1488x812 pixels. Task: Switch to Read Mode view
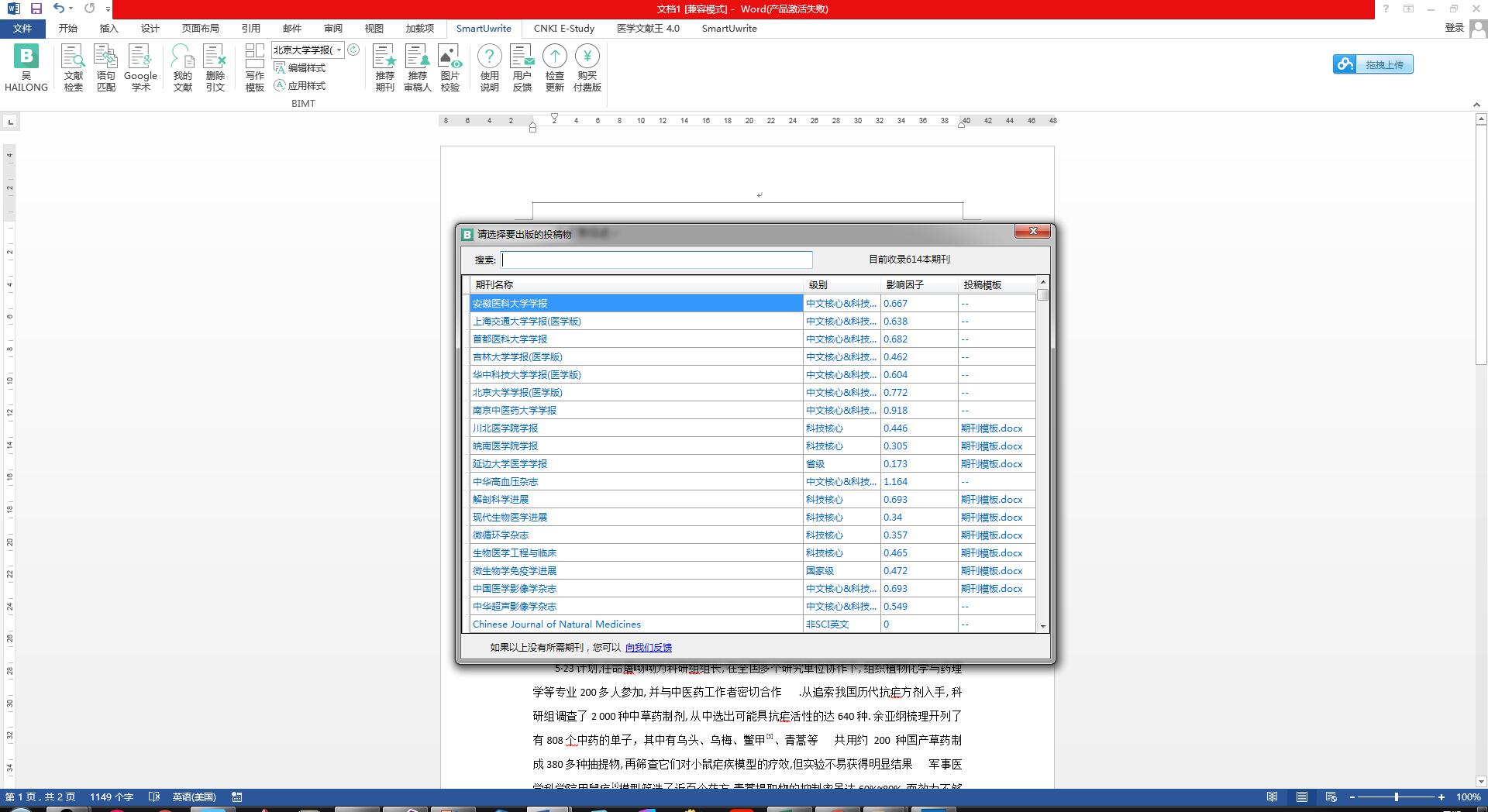1272,797
